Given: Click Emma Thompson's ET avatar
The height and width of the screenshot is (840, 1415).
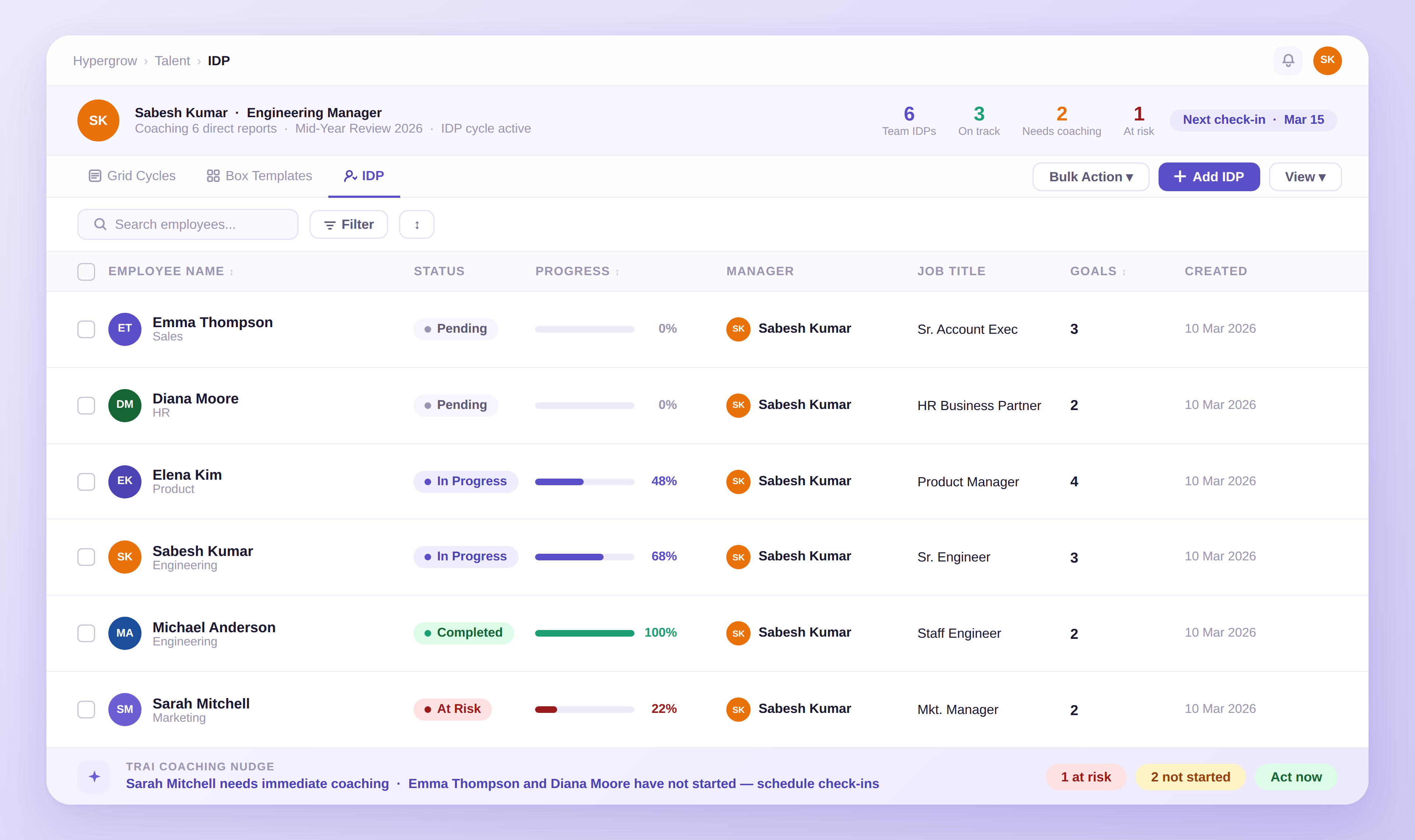Looking at the screenshot, I should 125,329.
